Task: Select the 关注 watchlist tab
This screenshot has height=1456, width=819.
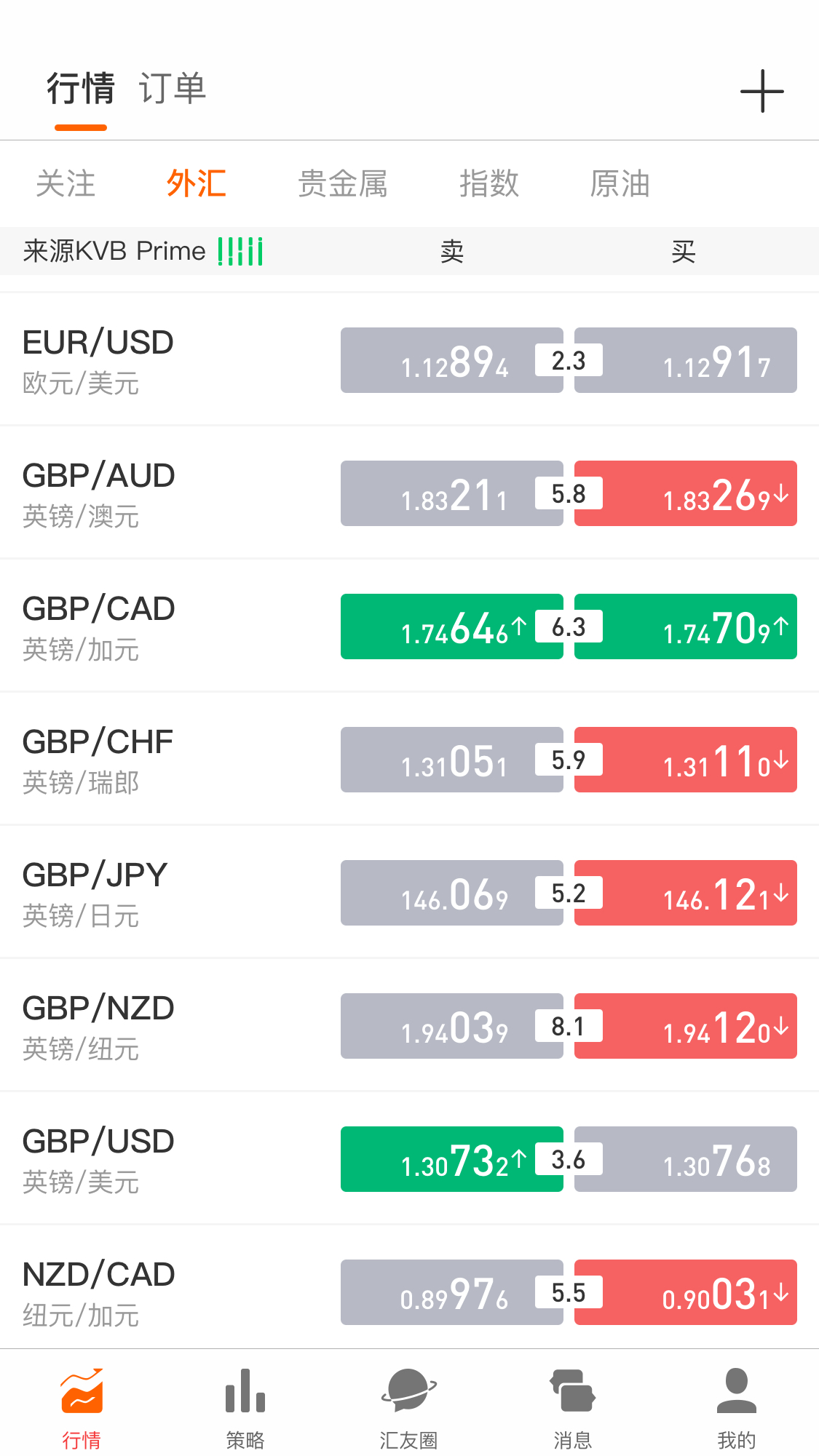Action: pyautogui.click(x=66, y=183)
